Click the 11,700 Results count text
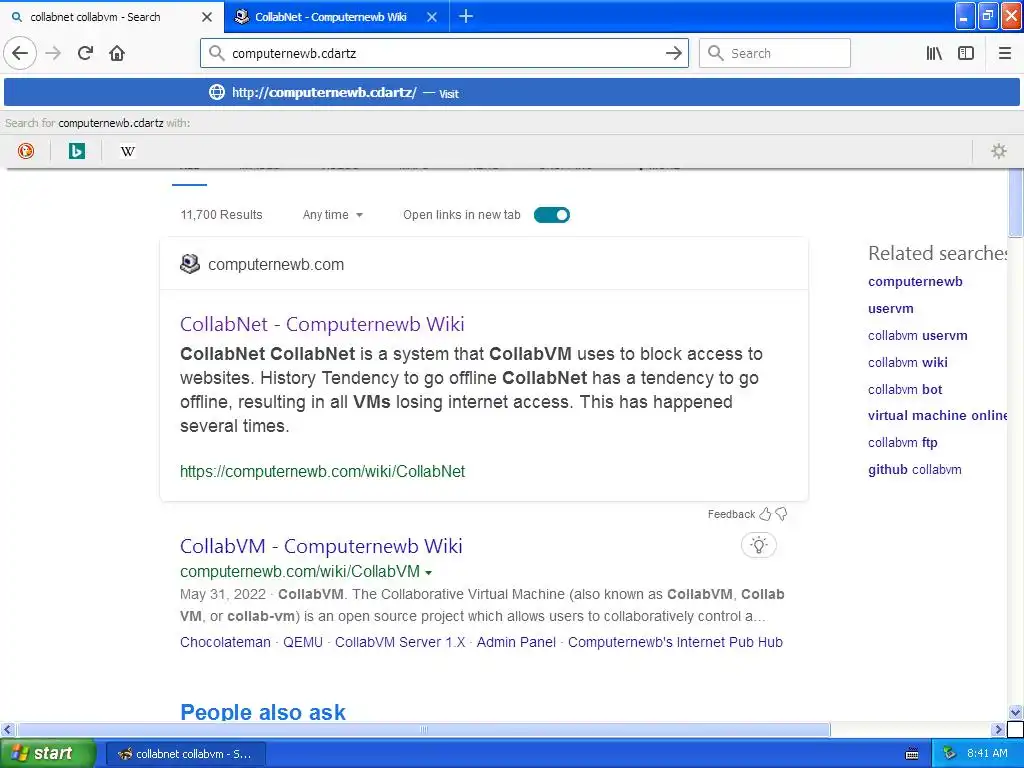The width and height of the screenshot is (1024, 768). 221,215
